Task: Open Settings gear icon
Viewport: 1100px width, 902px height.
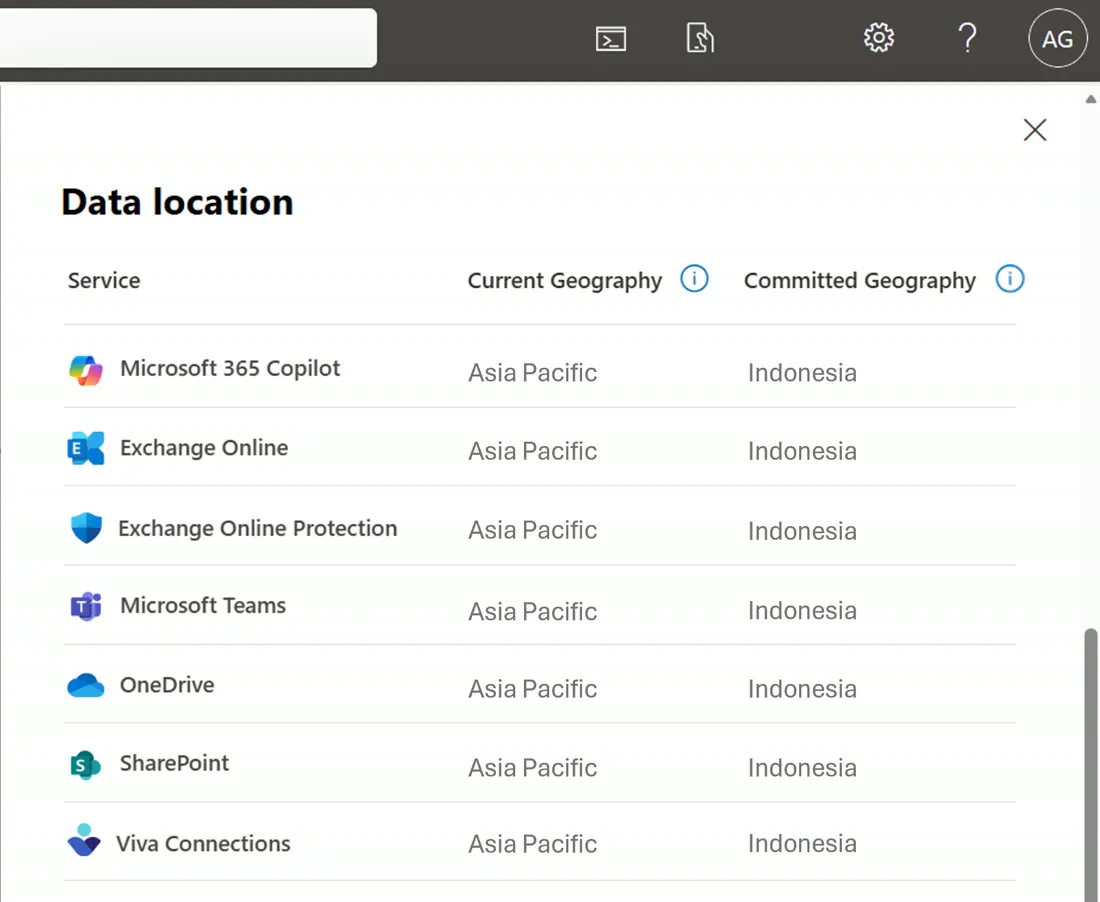Action: pyautogui.click(x=878, y=37)
